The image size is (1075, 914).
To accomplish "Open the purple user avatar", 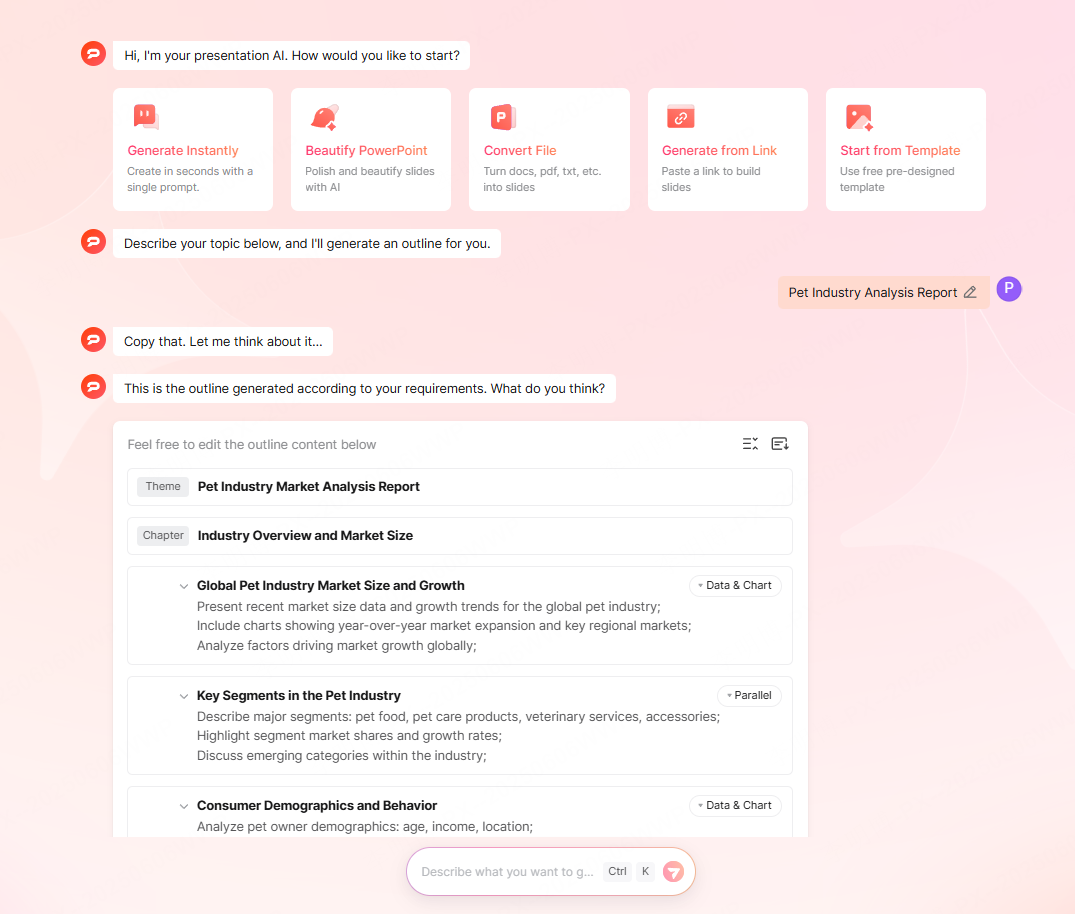I will (x=1009, y=290).
